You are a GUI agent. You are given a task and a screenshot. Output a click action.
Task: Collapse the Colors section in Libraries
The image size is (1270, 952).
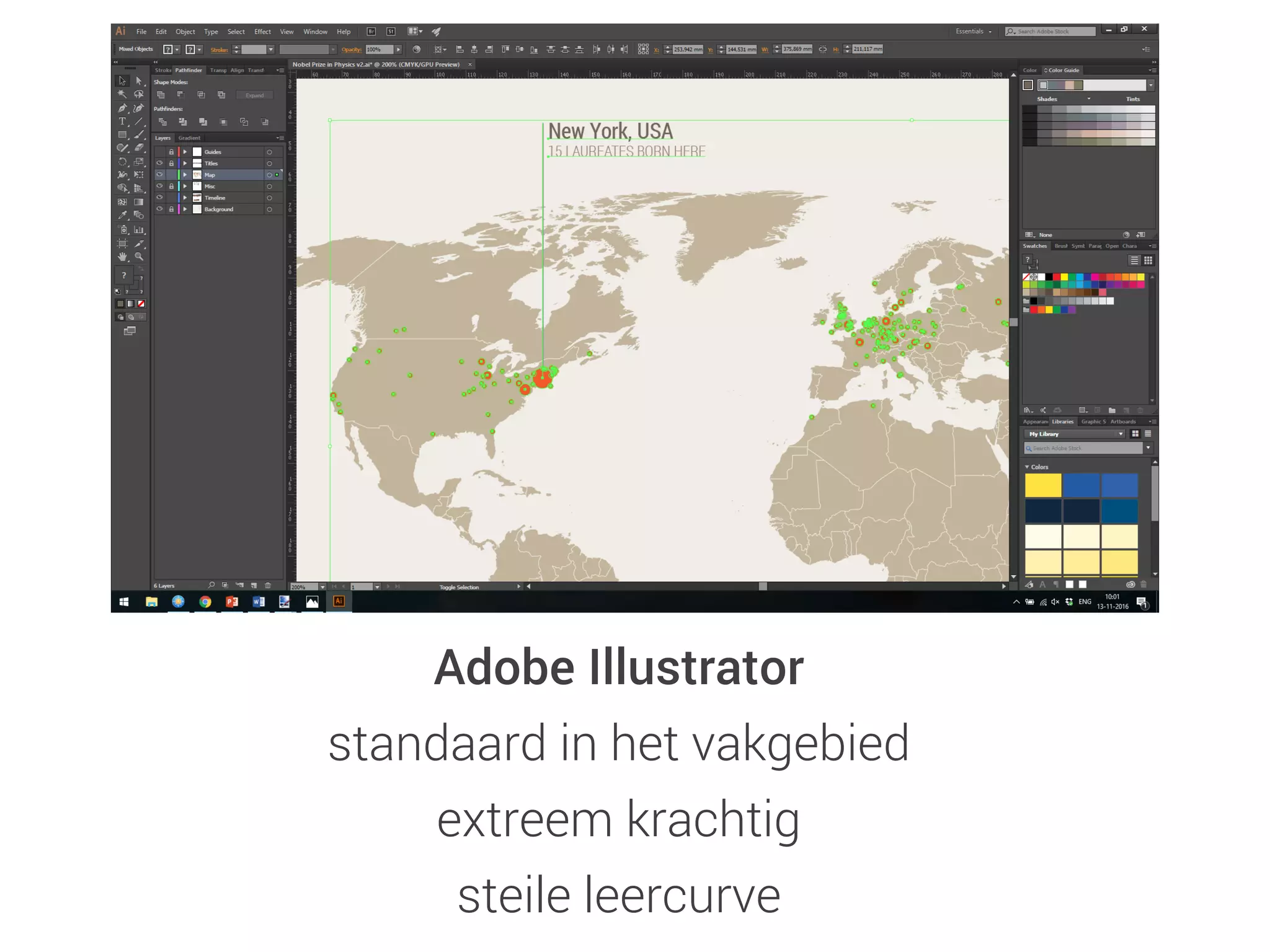click(x=1027, y=467)
